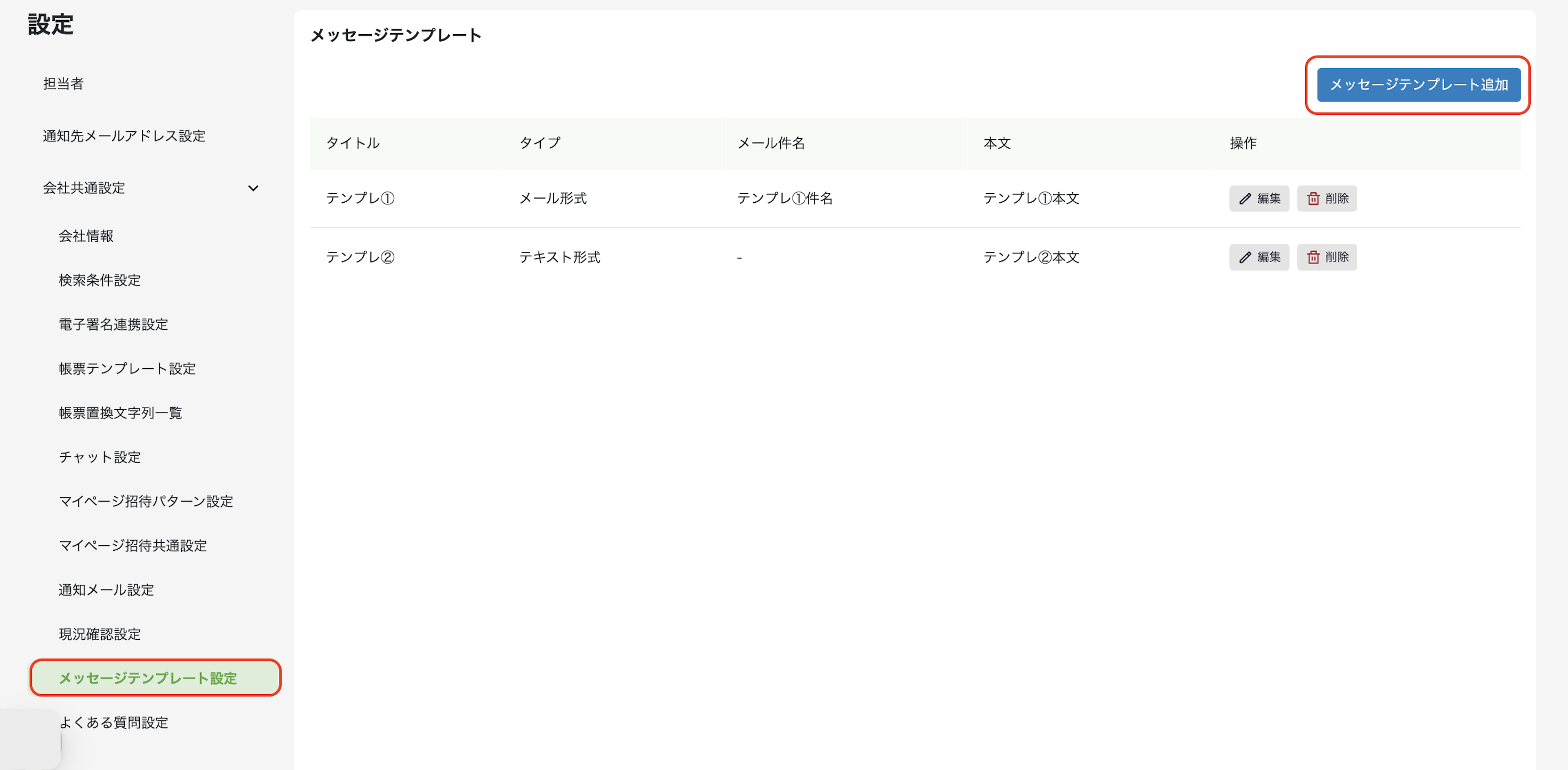Delete the テンプレ① template
This screenshot has height=770, width=1568.
[1326, 199]
